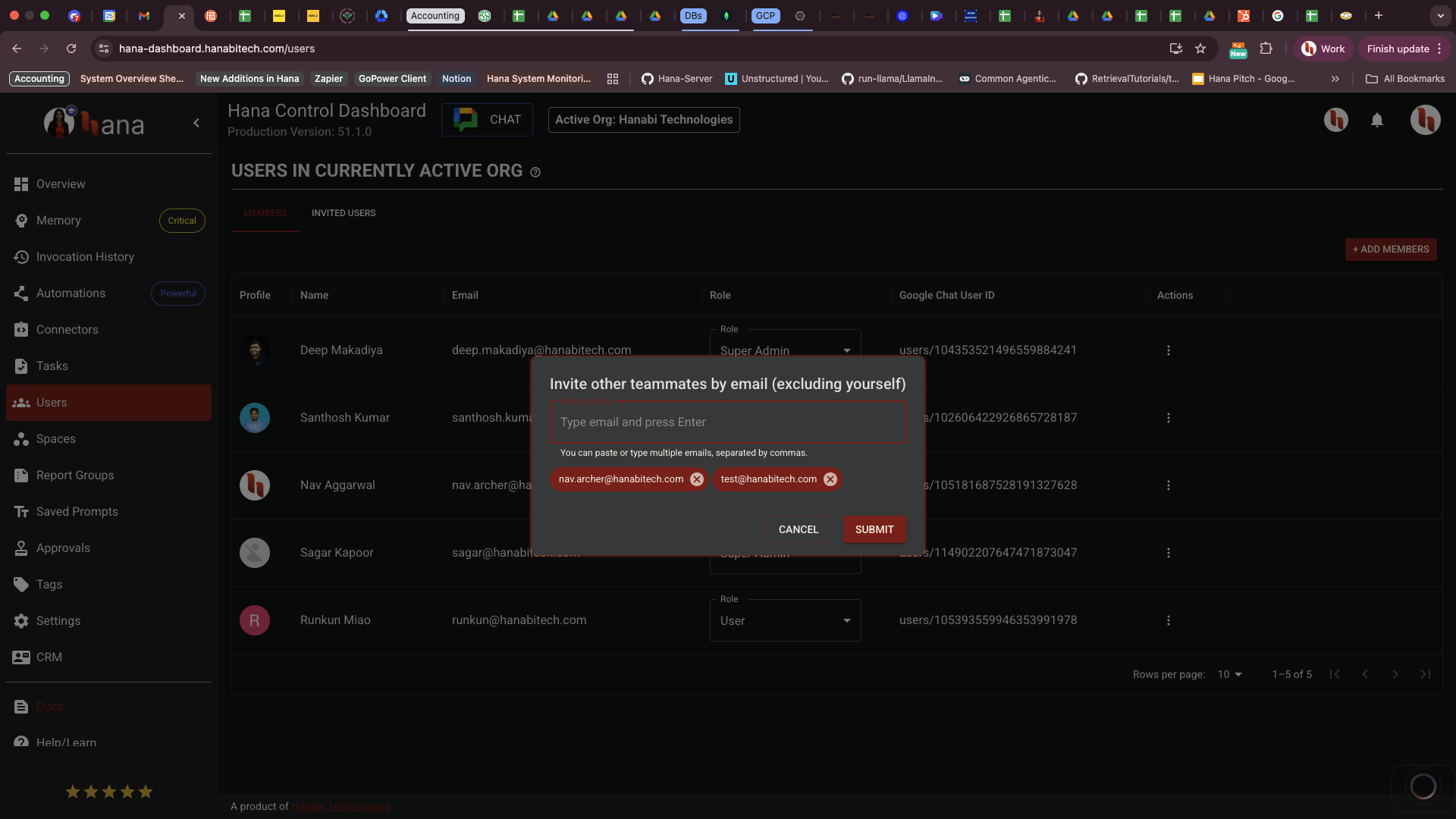Click + ADD MEMBERS button
Image resolution: width=1456 pixels, height=819 pixels.
coord(1391,249)
